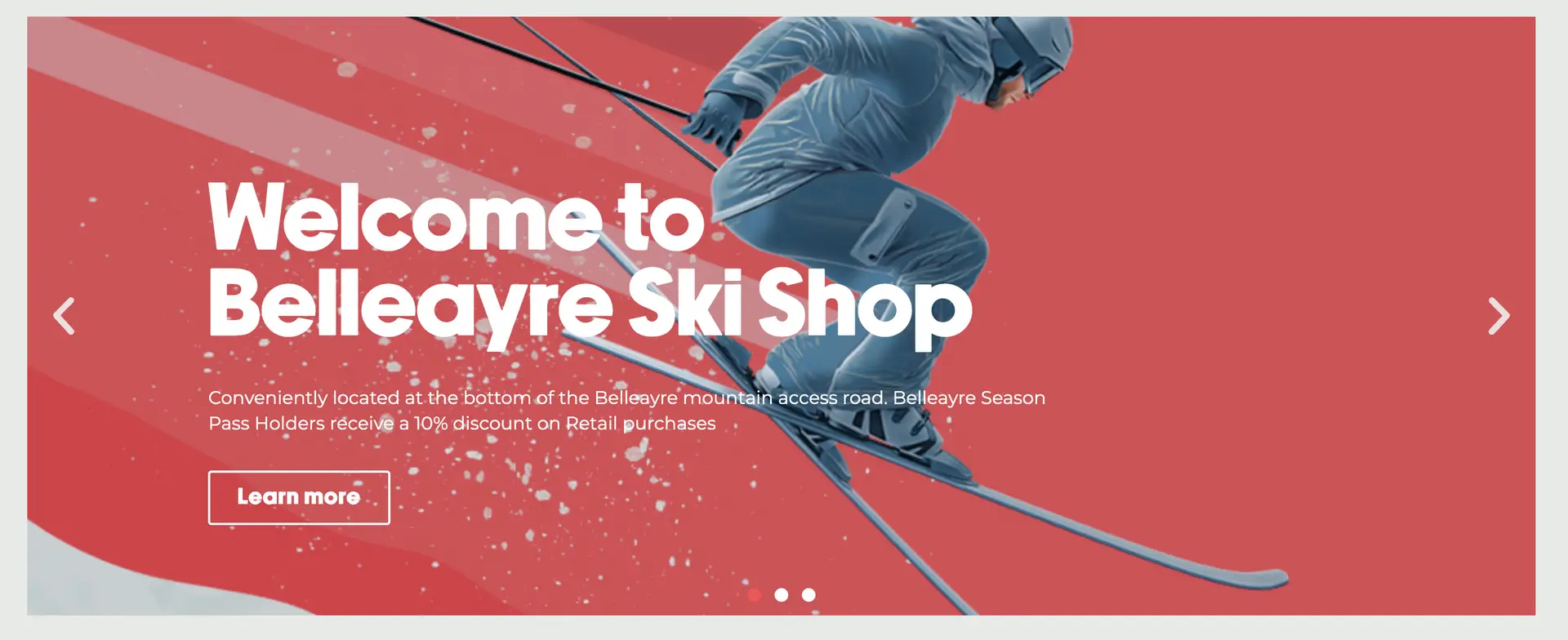Go to the previous carousel slide

pos(64,316)
